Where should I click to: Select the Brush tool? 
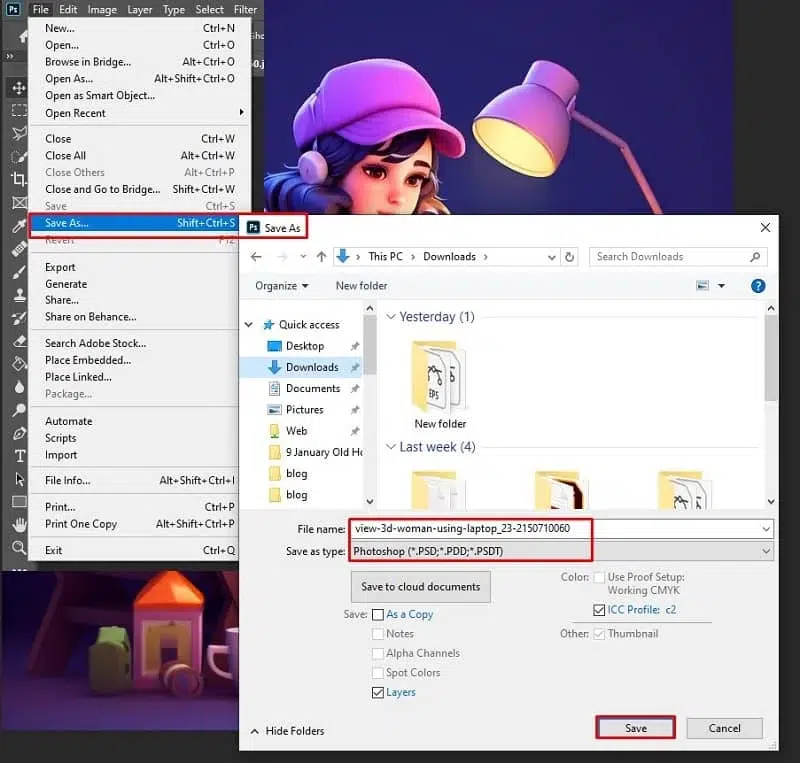pyautogui.click(x=19, y=272)
